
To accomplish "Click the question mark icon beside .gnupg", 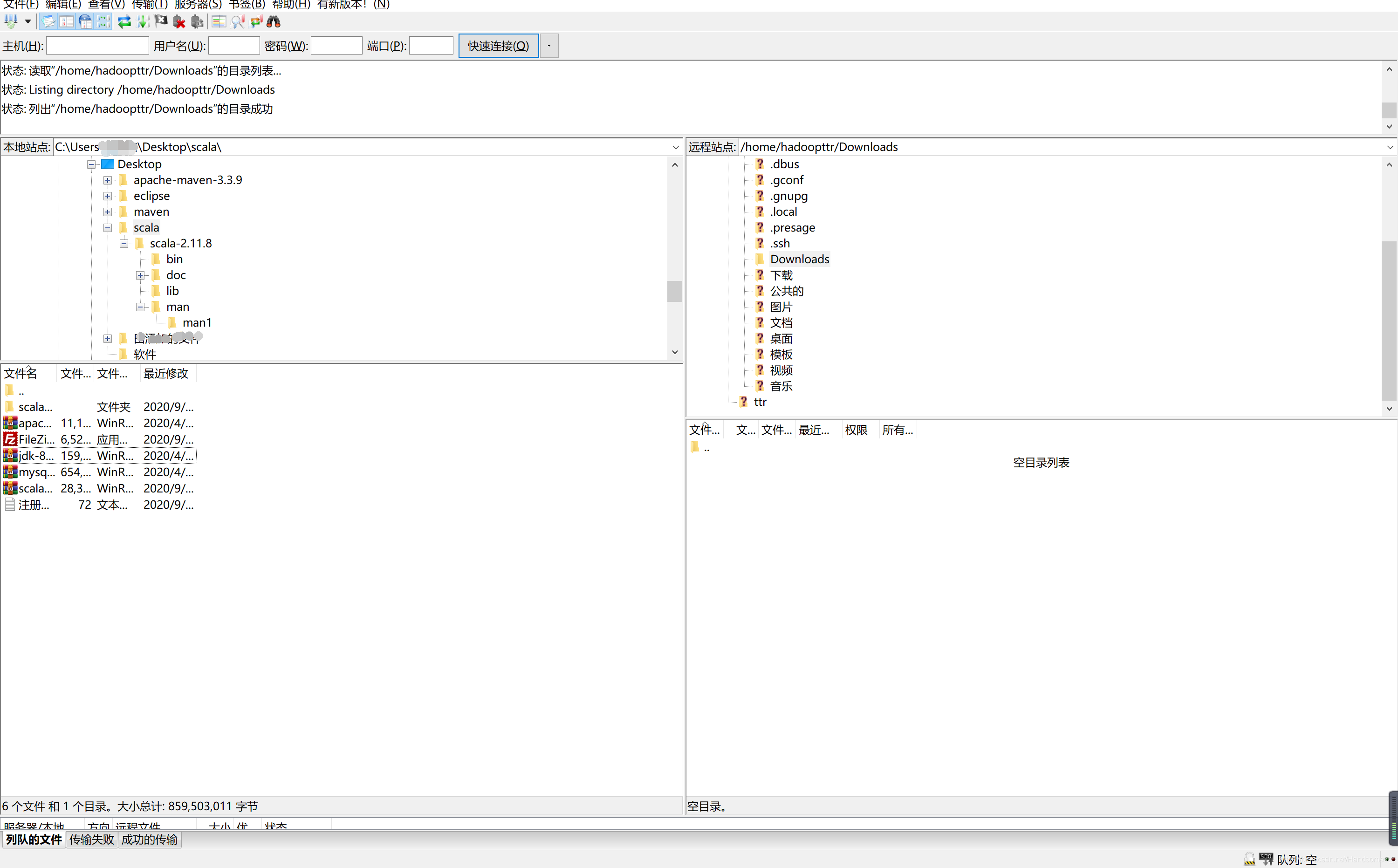I will [760, 196].
